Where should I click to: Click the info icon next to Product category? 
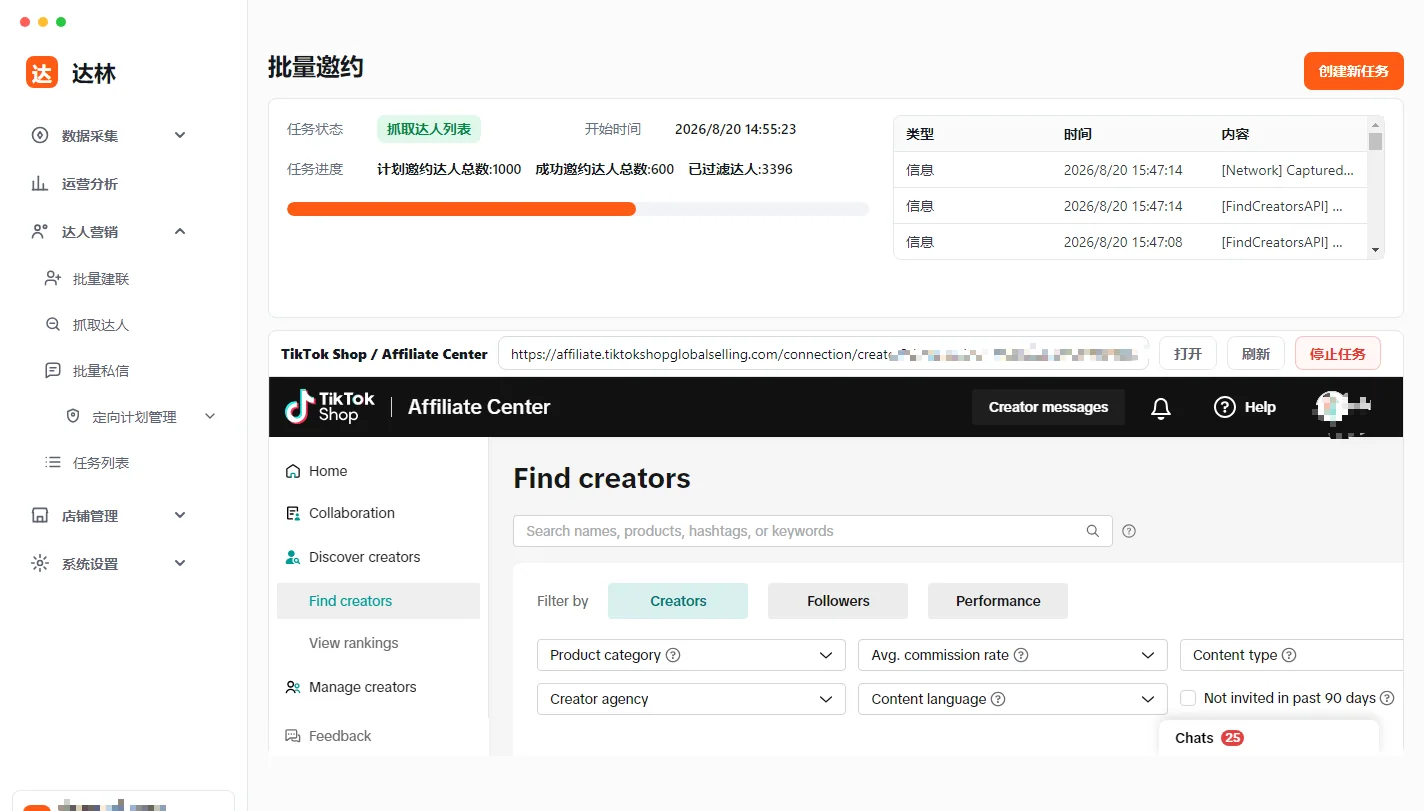point(673,655)
